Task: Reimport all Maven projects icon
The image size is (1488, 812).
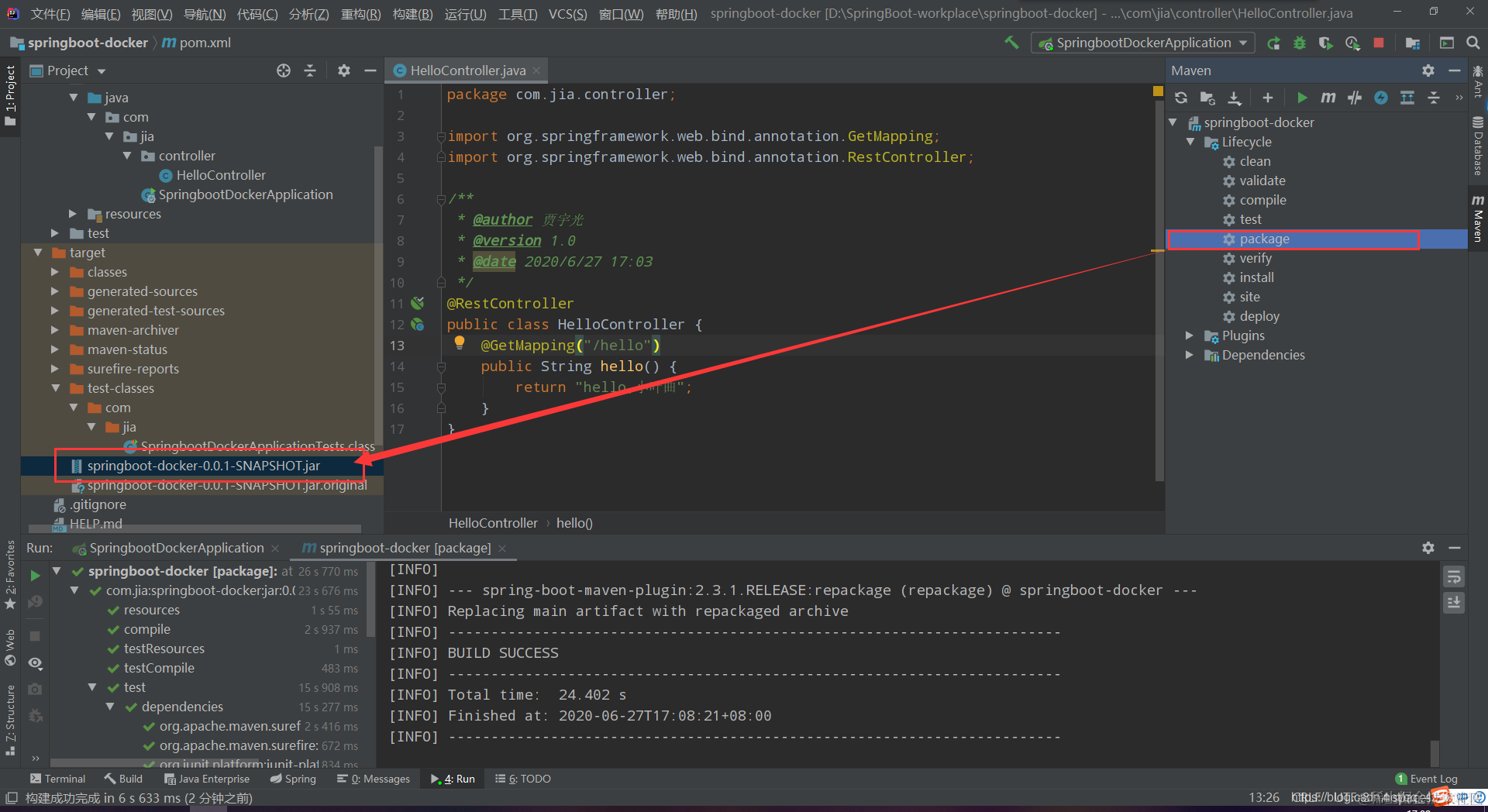Action: tap(1181, 98)
